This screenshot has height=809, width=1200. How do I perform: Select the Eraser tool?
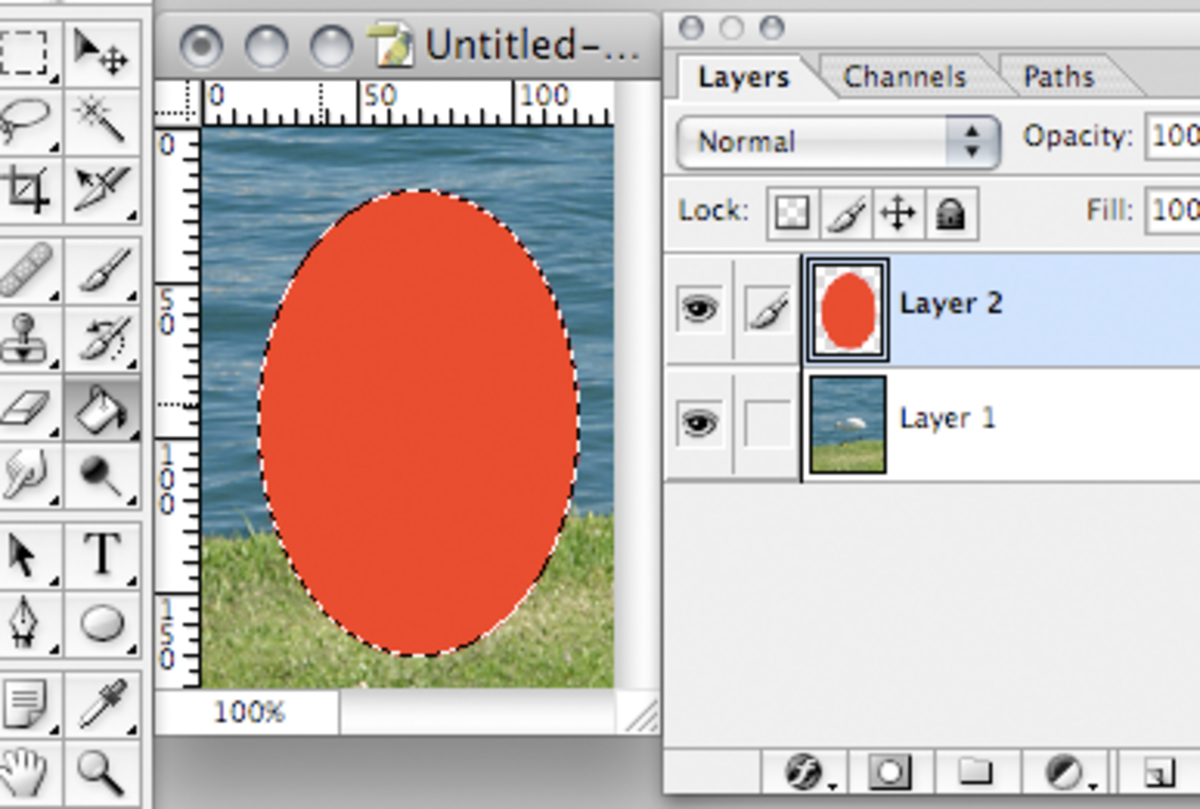click(x=28, y=410)
